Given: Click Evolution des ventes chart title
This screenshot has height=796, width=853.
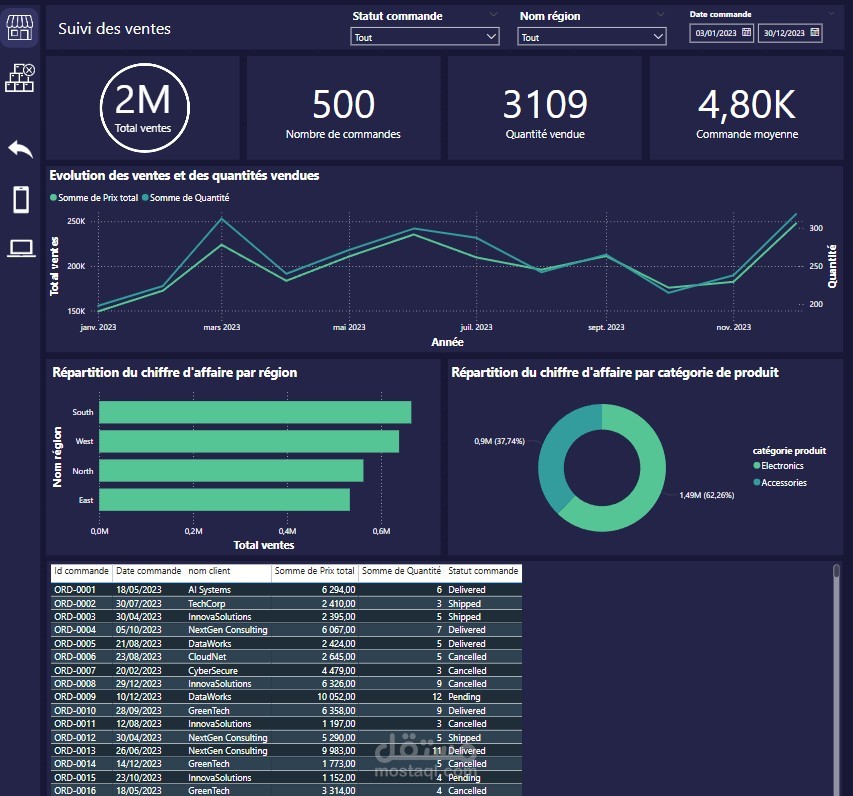Looking at the screenshot, I should (x=184, y=175).
